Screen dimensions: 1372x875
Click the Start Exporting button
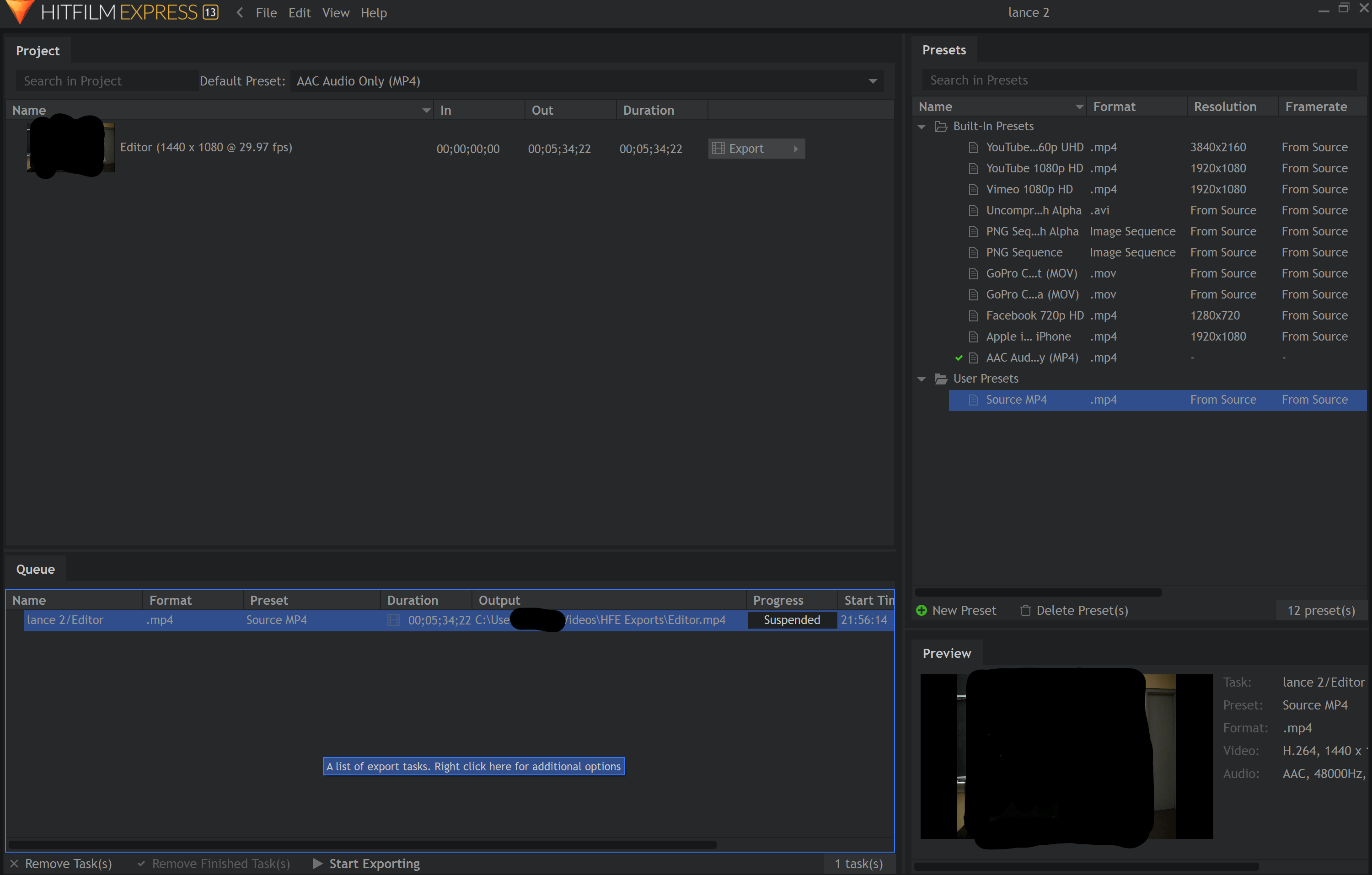click(366, 864)
